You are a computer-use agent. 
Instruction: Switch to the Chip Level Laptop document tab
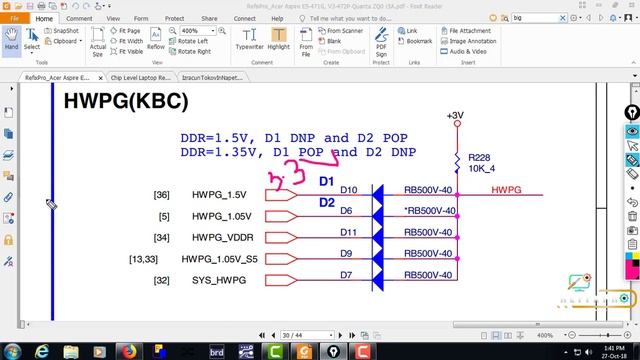coord(140,78)
